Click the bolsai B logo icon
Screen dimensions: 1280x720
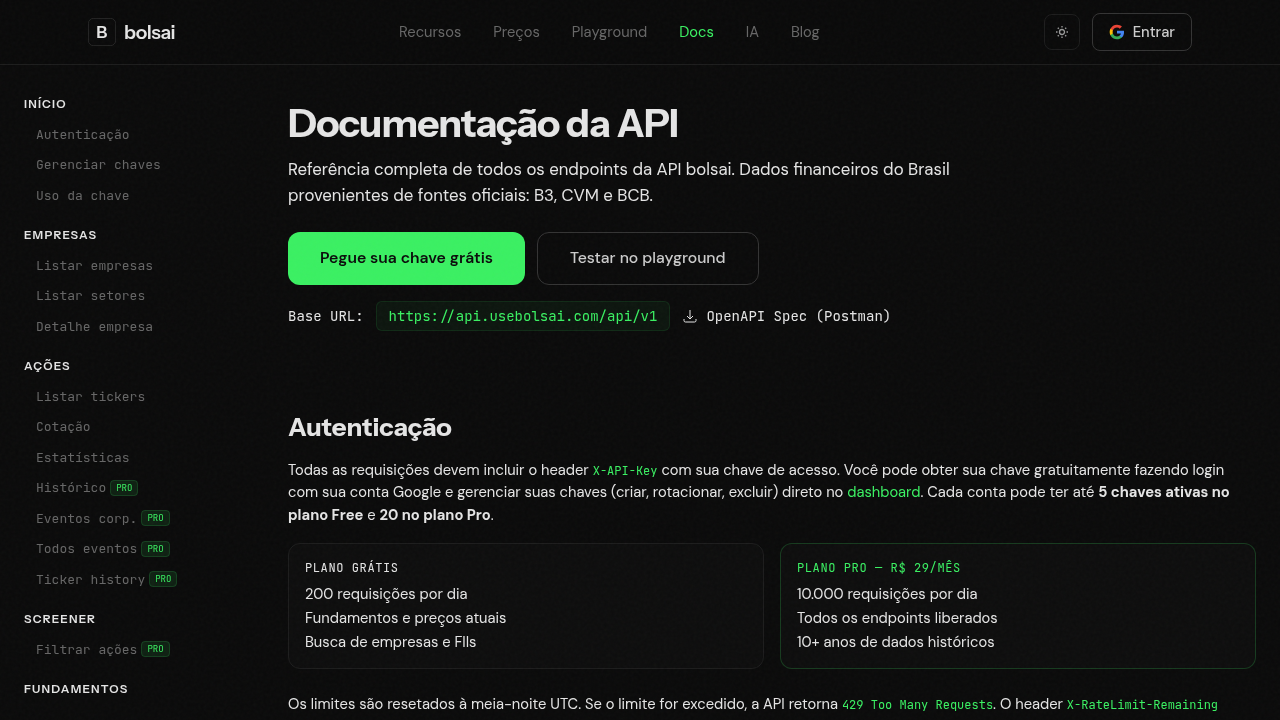click(102, 32)
